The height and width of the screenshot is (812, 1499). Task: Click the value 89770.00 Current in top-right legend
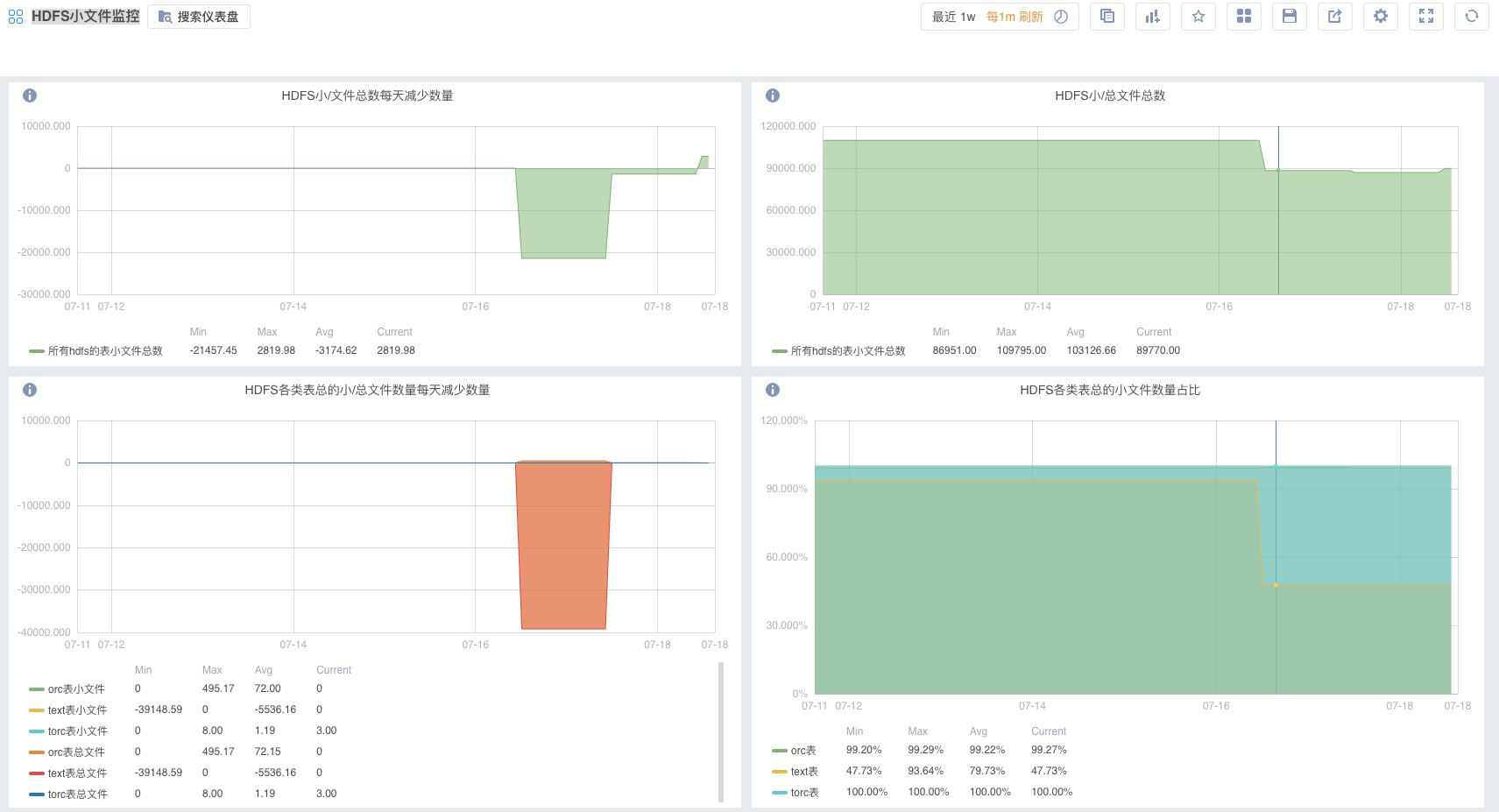[x=1158, y=350]
